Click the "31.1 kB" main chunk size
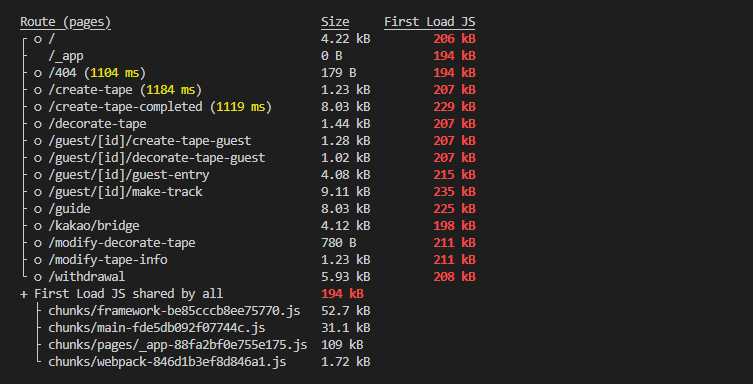This screenshot has width=753, height=384. click(346, 328)
